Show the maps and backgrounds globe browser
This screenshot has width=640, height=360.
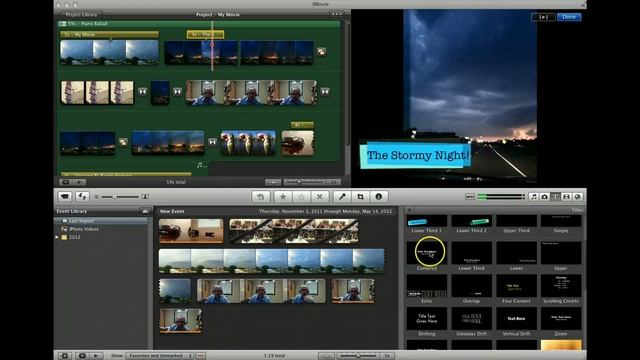577,197
